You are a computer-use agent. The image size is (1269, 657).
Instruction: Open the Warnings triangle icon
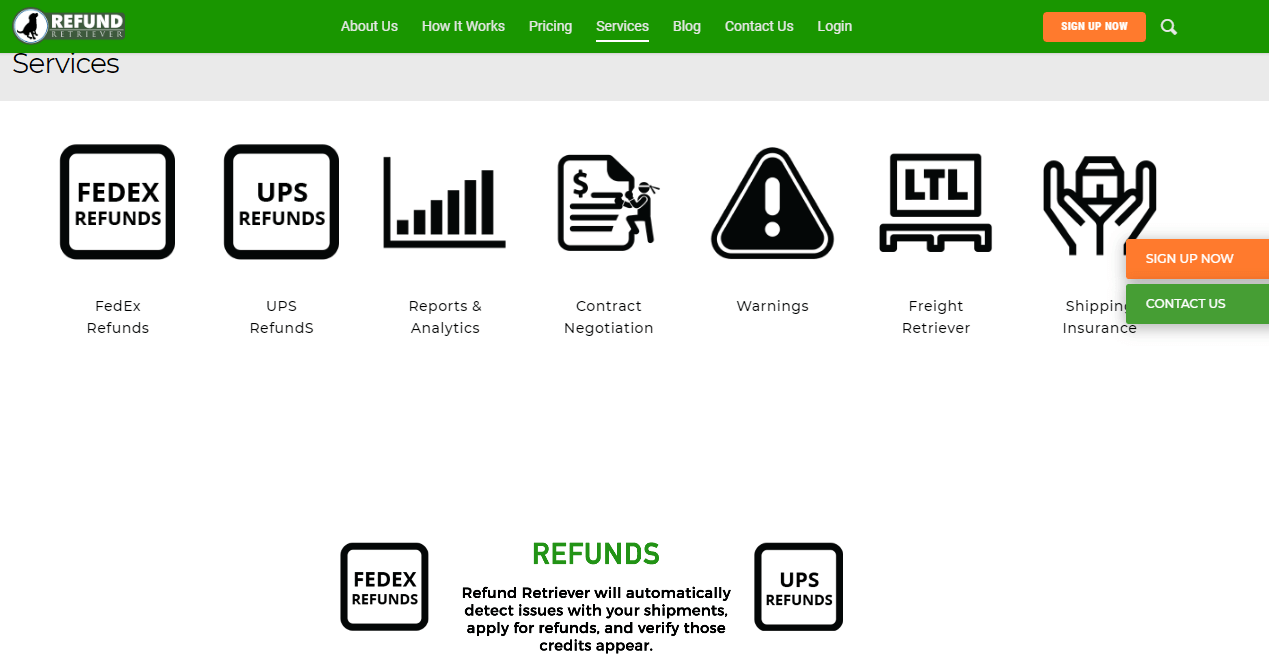772,203
